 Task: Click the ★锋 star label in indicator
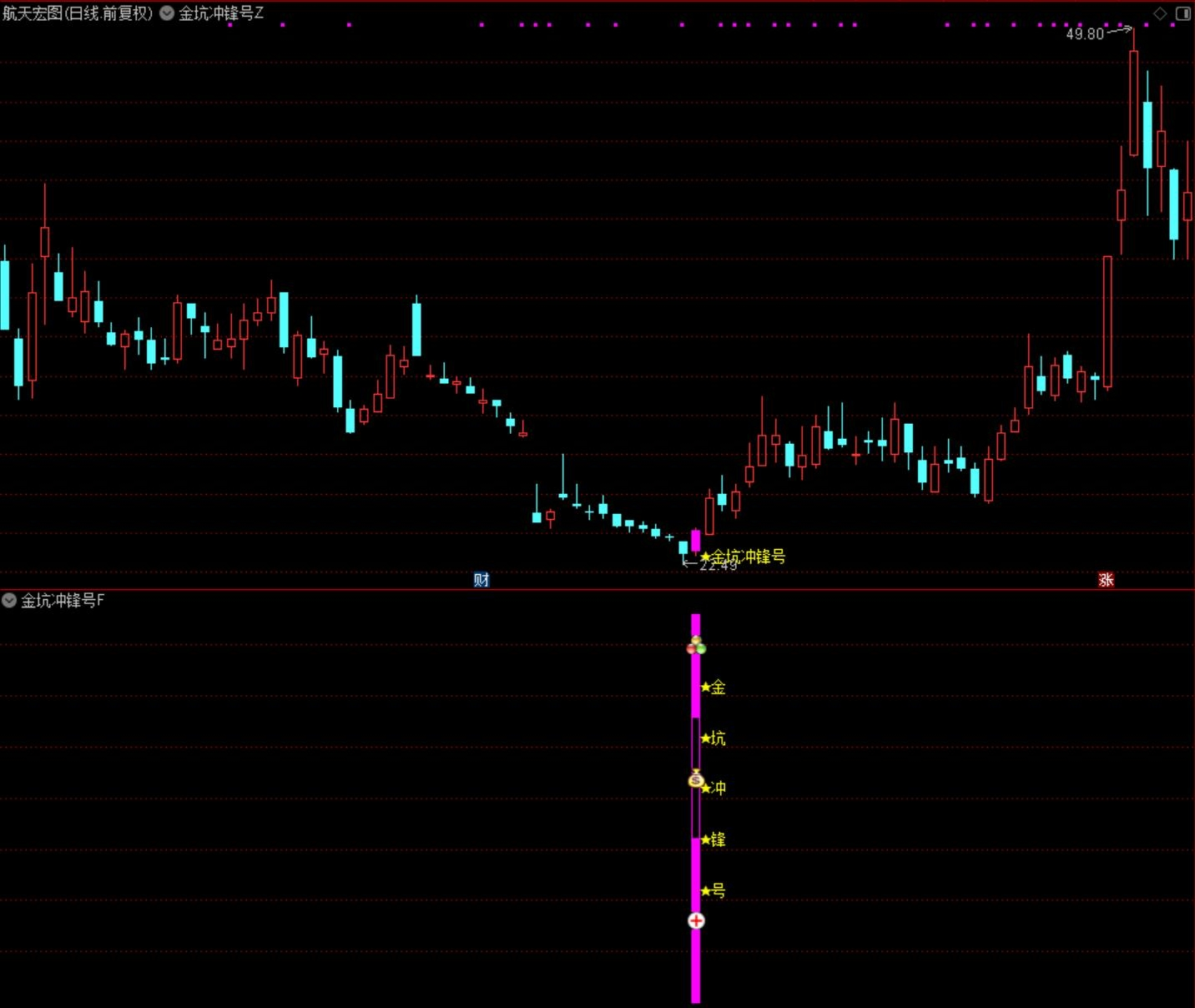[x=713, y=839]
